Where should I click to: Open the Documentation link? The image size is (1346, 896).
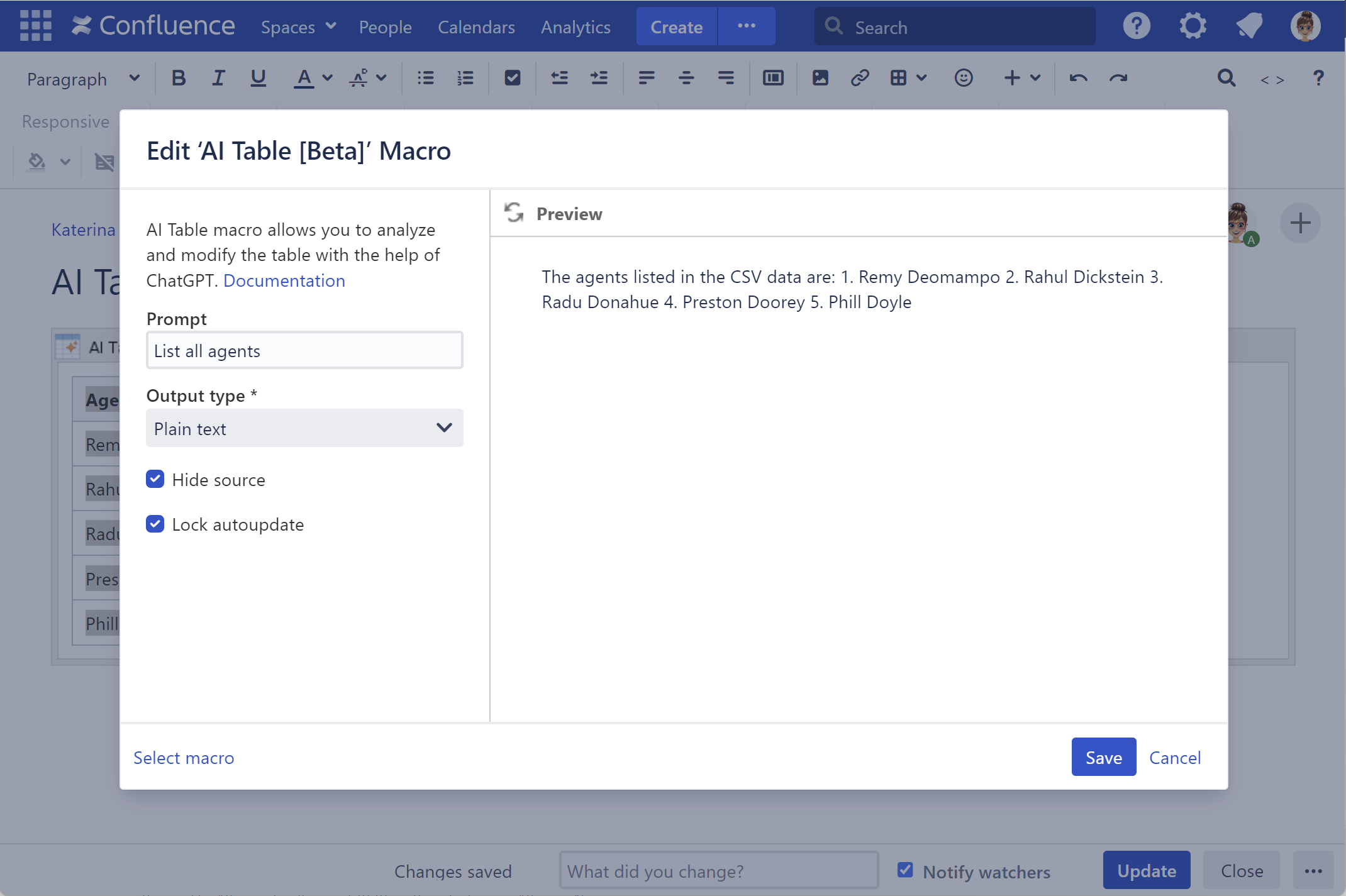pos(284,280)
